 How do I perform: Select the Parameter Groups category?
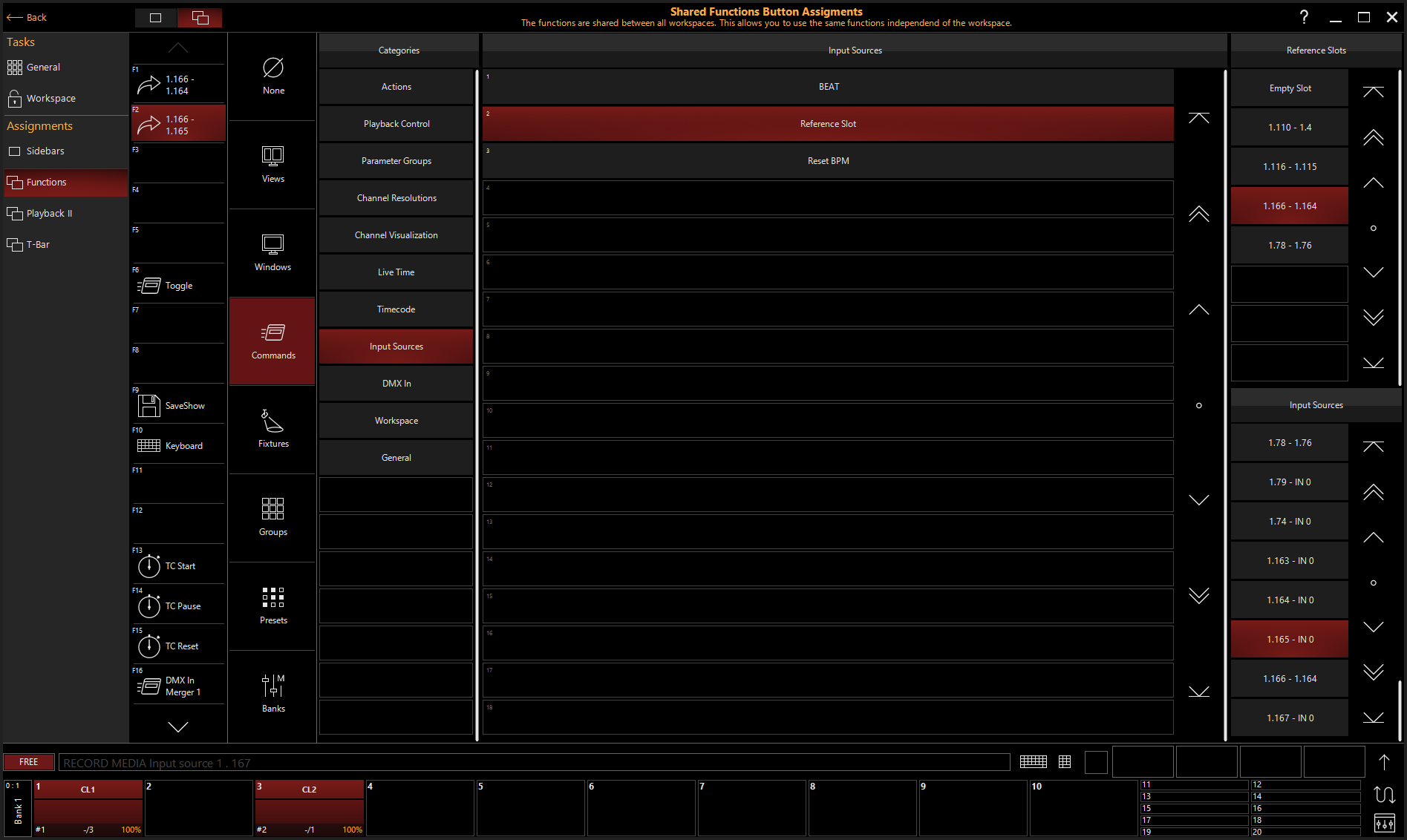pos(396,161)
